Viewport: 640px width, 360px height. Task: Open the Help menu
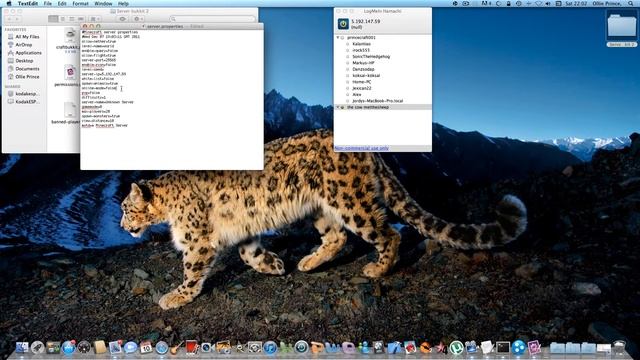(x=123, y=3)
